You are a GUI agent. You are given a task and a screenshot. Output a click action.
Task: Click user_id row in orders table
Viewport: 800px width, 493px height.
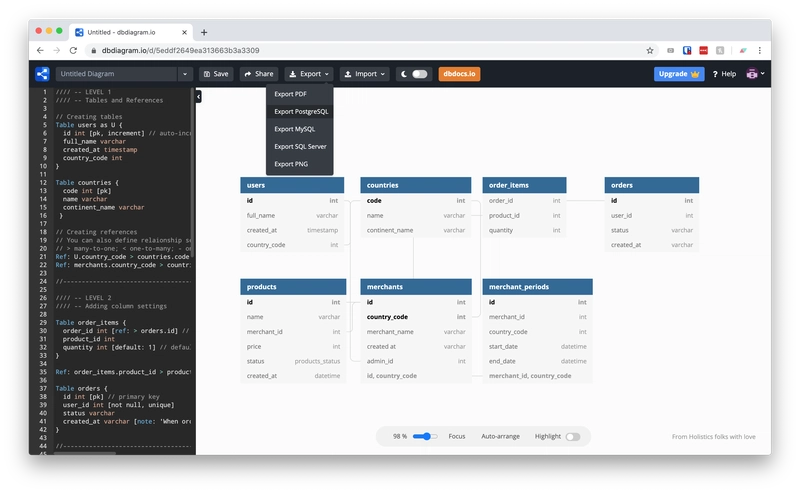pos(652,215)
